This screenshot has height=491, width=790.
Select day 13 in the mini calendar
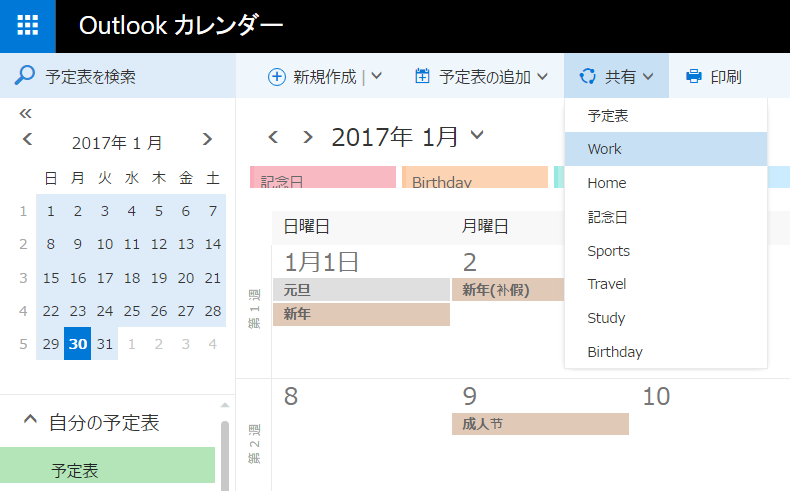tap(186, 244)
